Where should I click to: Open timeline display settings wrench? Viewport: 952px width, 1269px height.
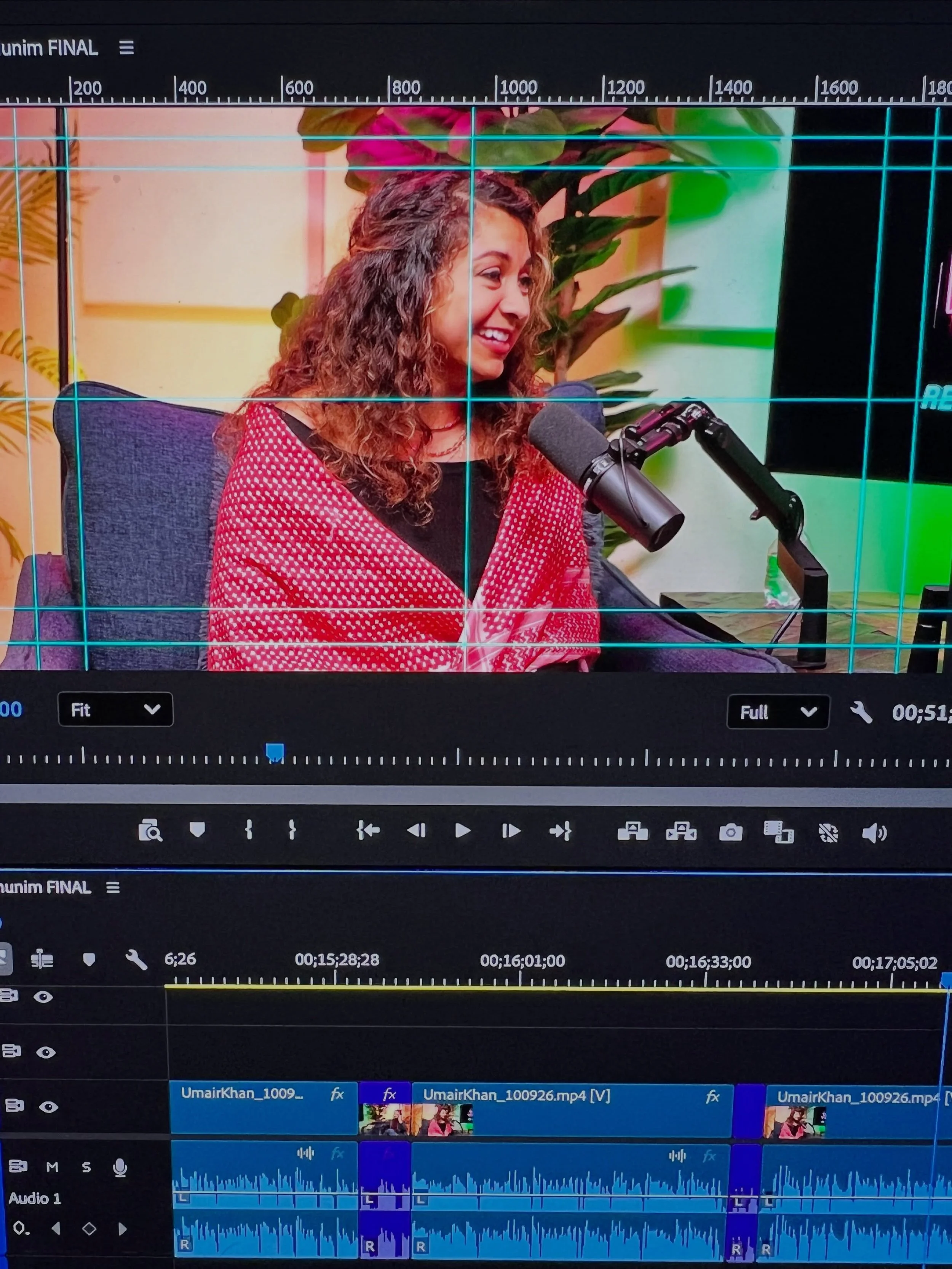[x=136, y=960]
